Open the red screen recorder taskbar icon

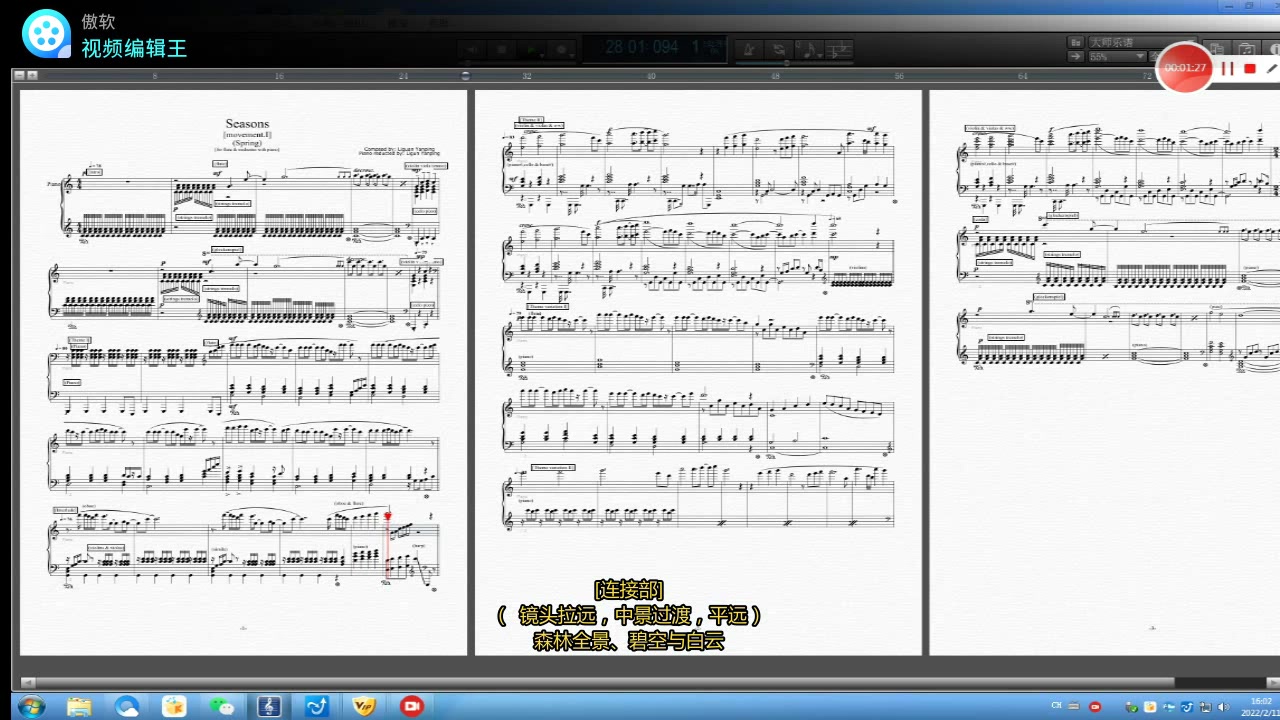coord(411,706)
